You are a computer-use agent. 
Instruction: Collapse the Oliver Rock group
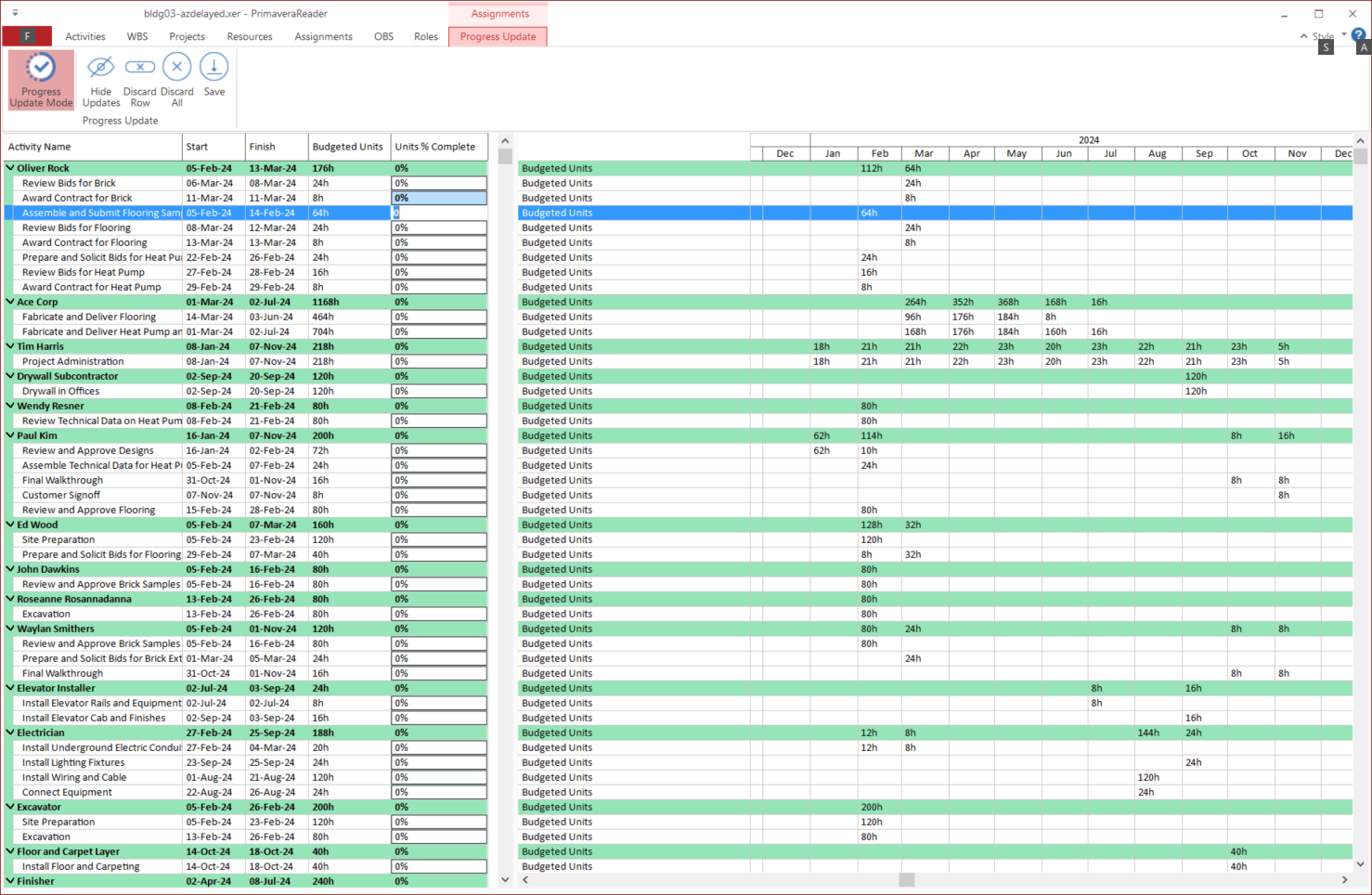pyautogui.click(x=10, y=168)
